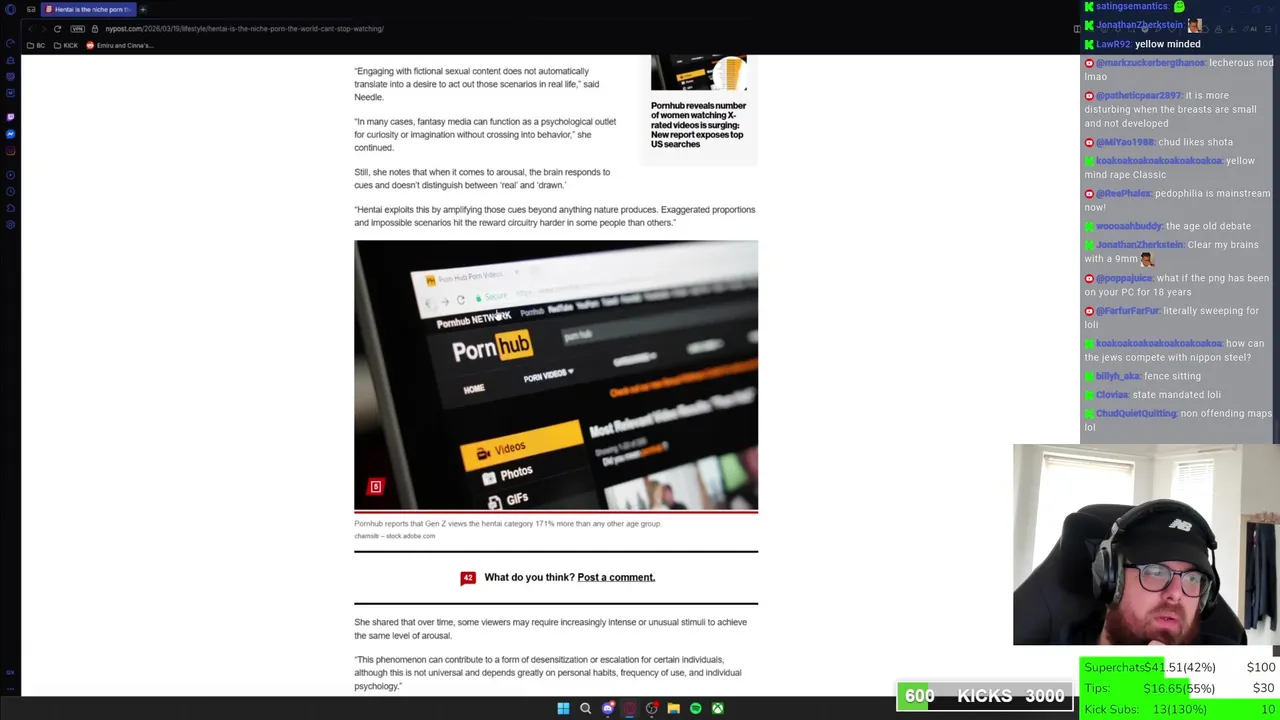This screenshot has height=720, width=1280.
Task: Open the extensions cube in the sidebar
Action: (10, 206)
